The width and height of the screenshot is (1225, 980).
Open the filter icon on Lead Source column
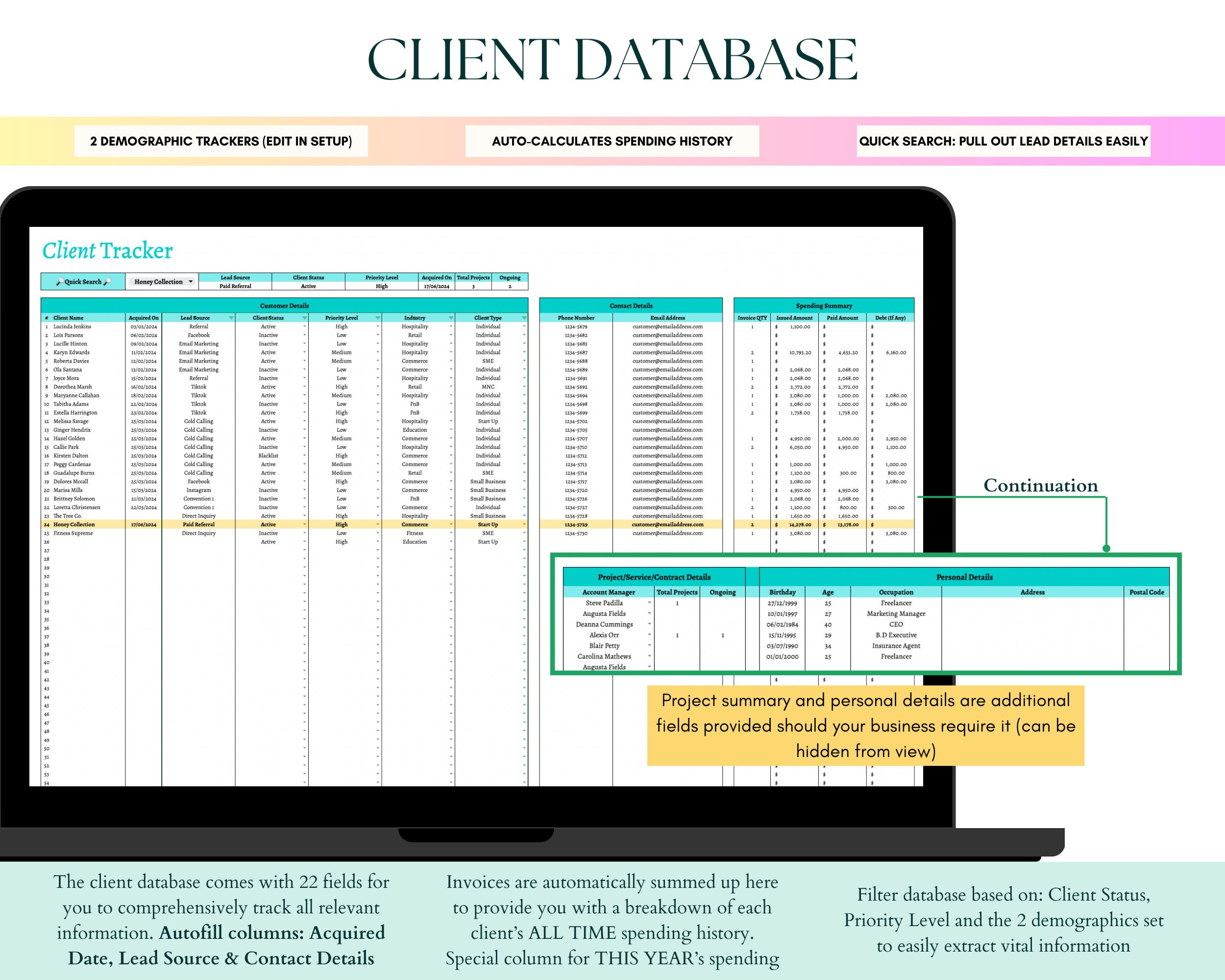coord(232,318)
